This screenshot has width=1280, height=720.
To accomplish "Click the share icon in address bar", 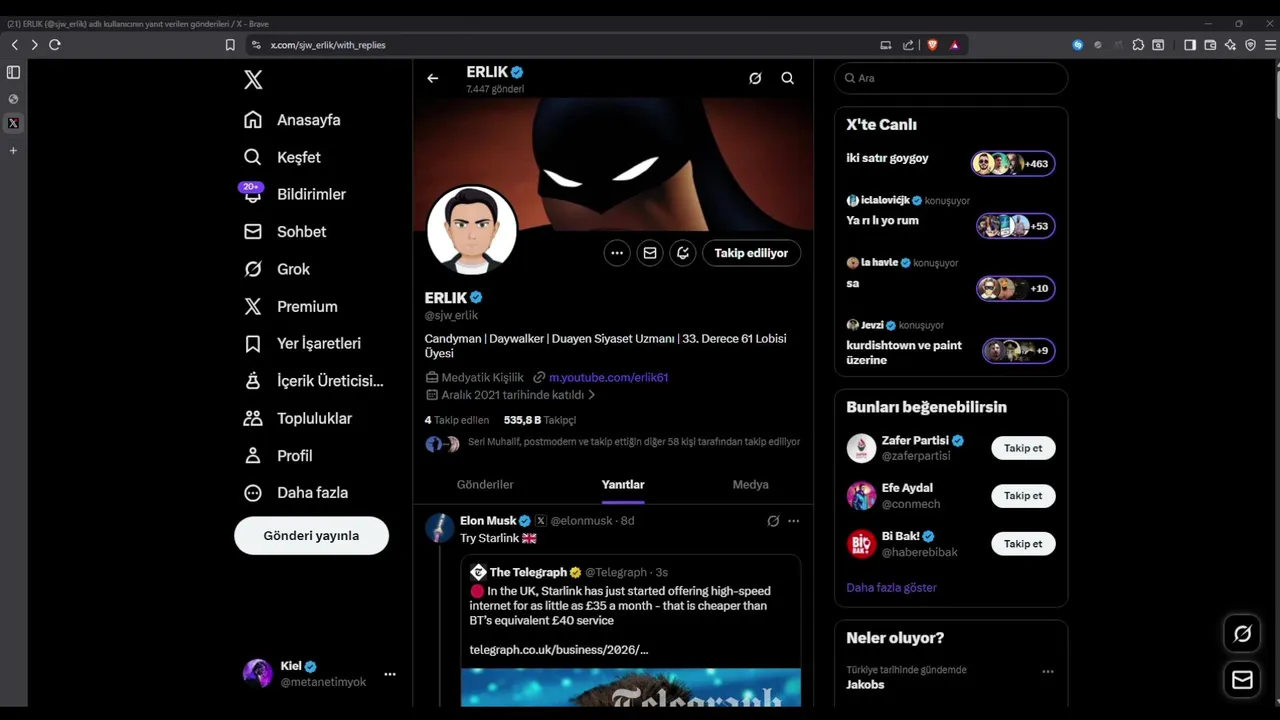I will 908,45.
